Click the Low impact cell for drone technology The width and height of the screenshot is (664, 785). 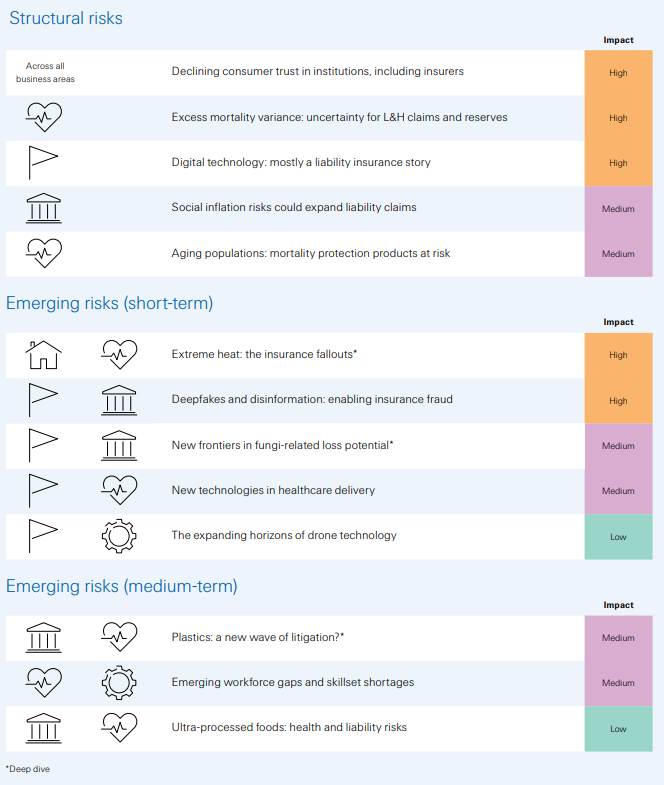pos(618,537)
